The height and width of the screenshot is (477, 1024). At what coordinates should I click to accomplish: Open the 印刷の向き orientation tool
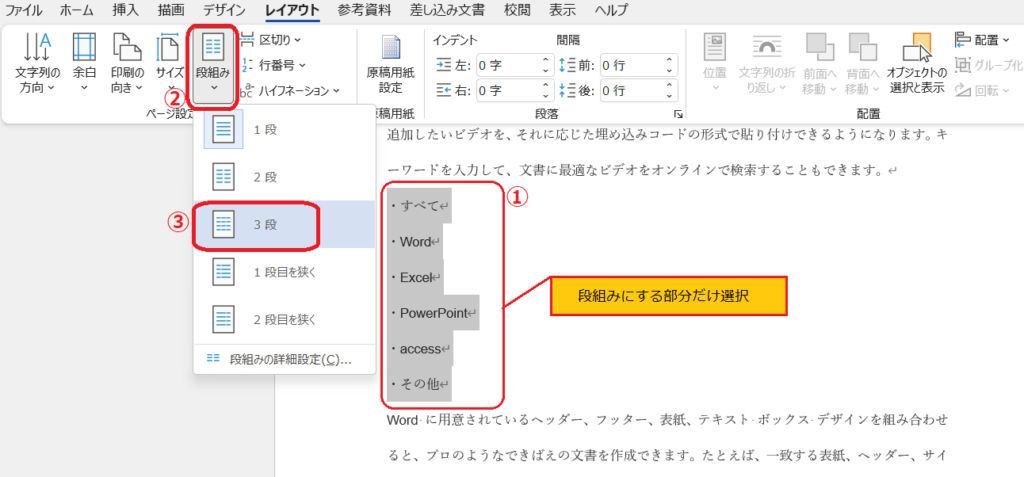coord(127,63)
